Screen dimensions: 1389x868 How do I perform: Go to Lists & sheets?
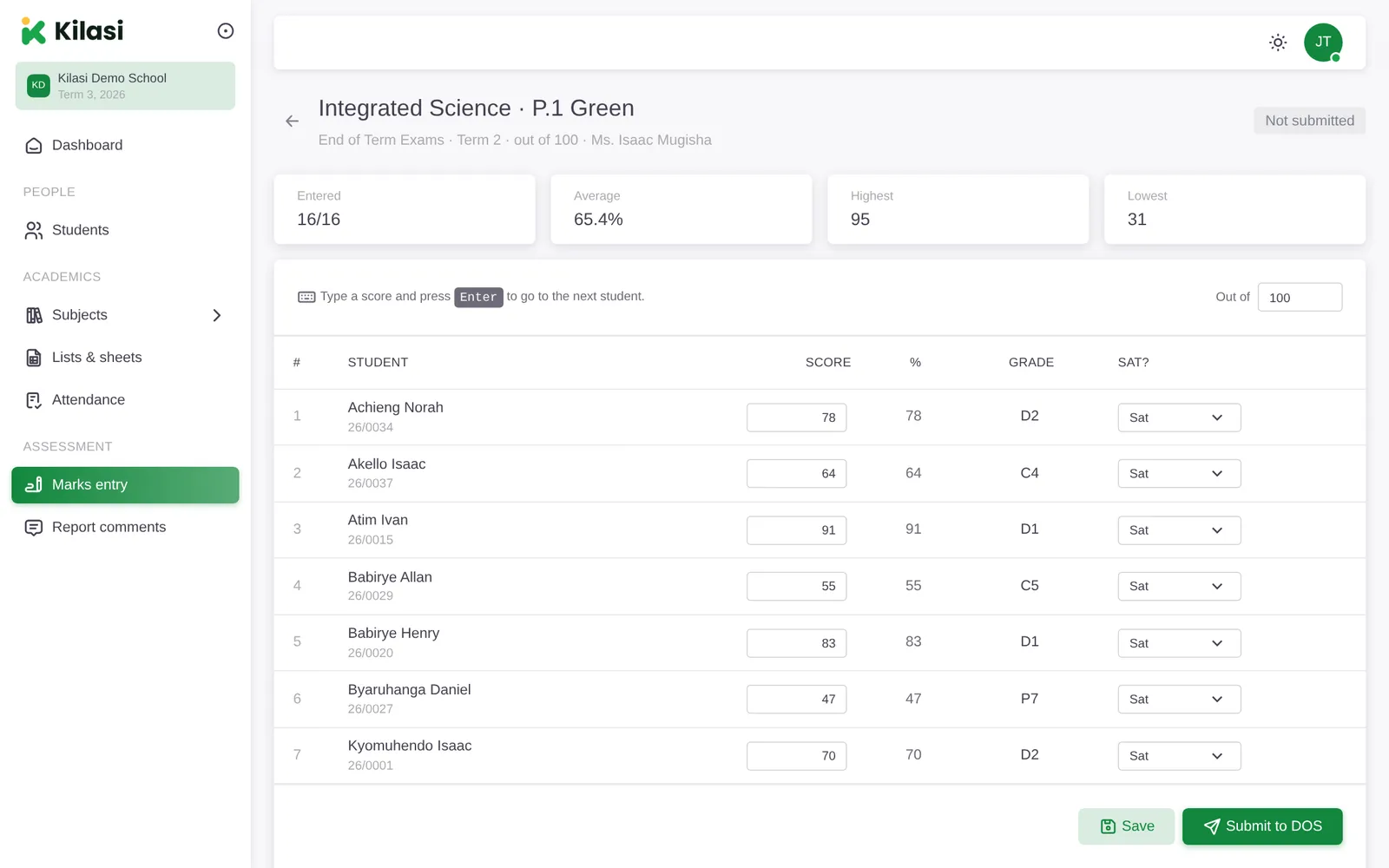125,358
